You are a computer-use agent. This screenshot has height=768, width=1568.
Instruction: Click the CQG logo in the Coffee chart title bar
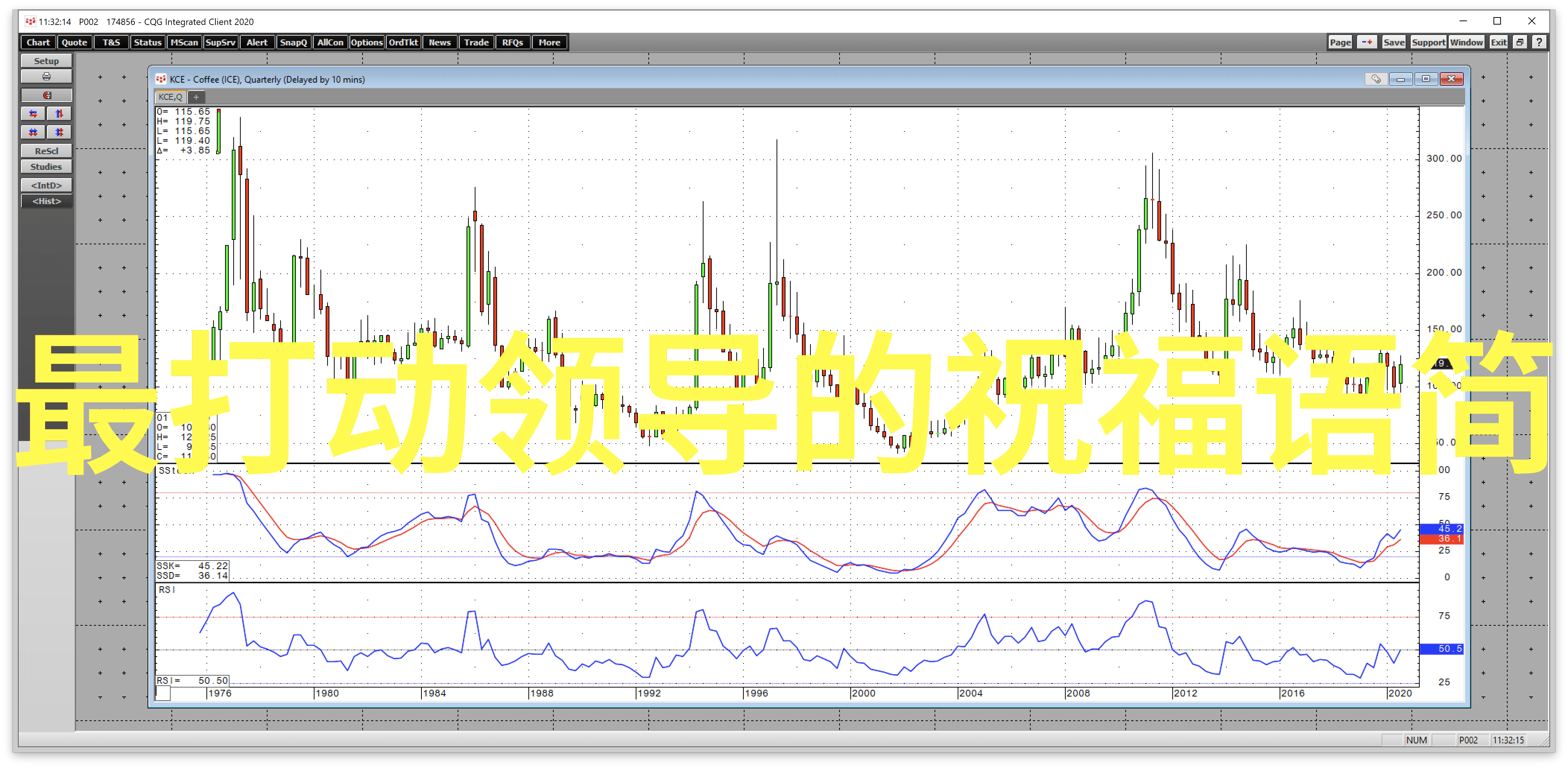(161, 79)
